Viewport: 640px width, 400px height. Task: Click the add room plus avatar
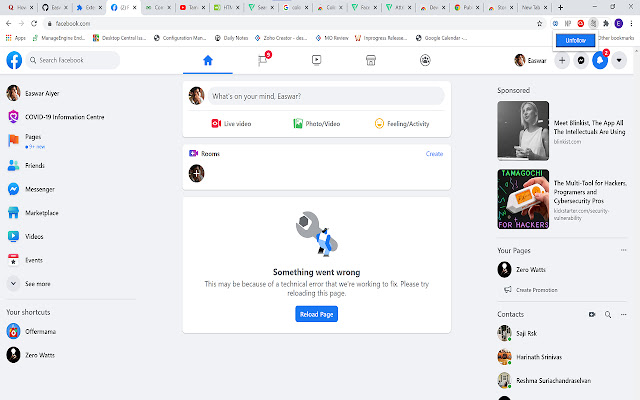click(196, 173)
